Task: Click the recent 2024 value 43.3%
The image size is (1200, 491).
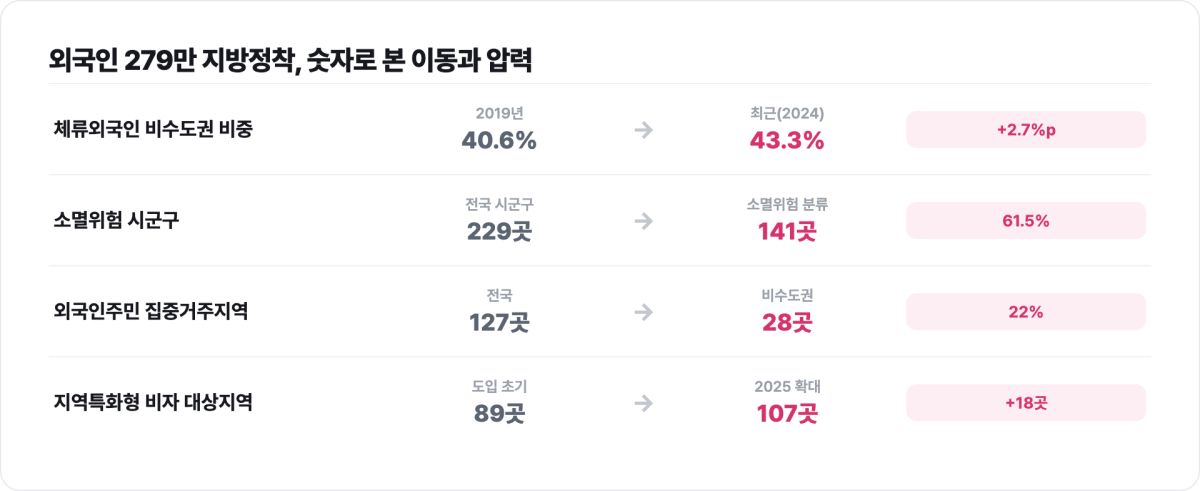Action: click(787, 141)
